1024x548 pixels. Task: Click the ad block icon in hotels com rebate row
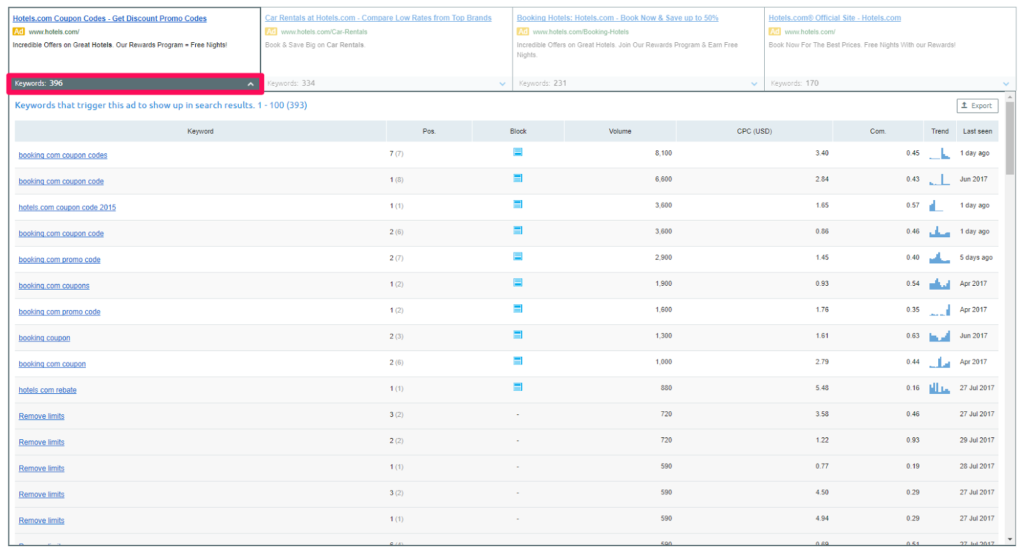(518, 387)
